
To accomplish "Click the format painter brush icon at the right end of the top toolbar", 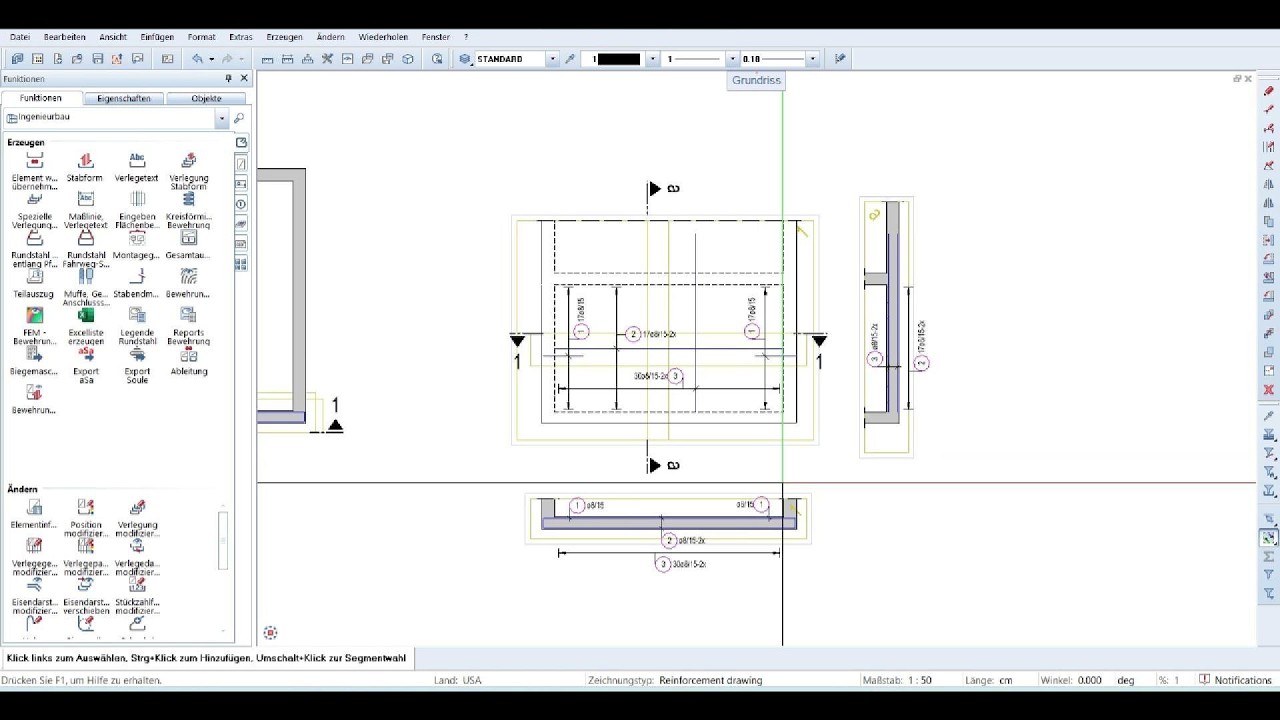I will click(x=840, y=59).
